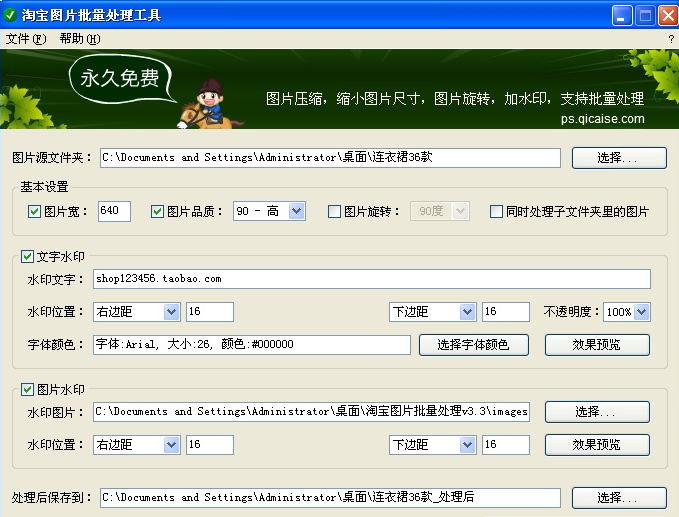
Task: Click the question mark help icon
Action: tap(670, 39)
